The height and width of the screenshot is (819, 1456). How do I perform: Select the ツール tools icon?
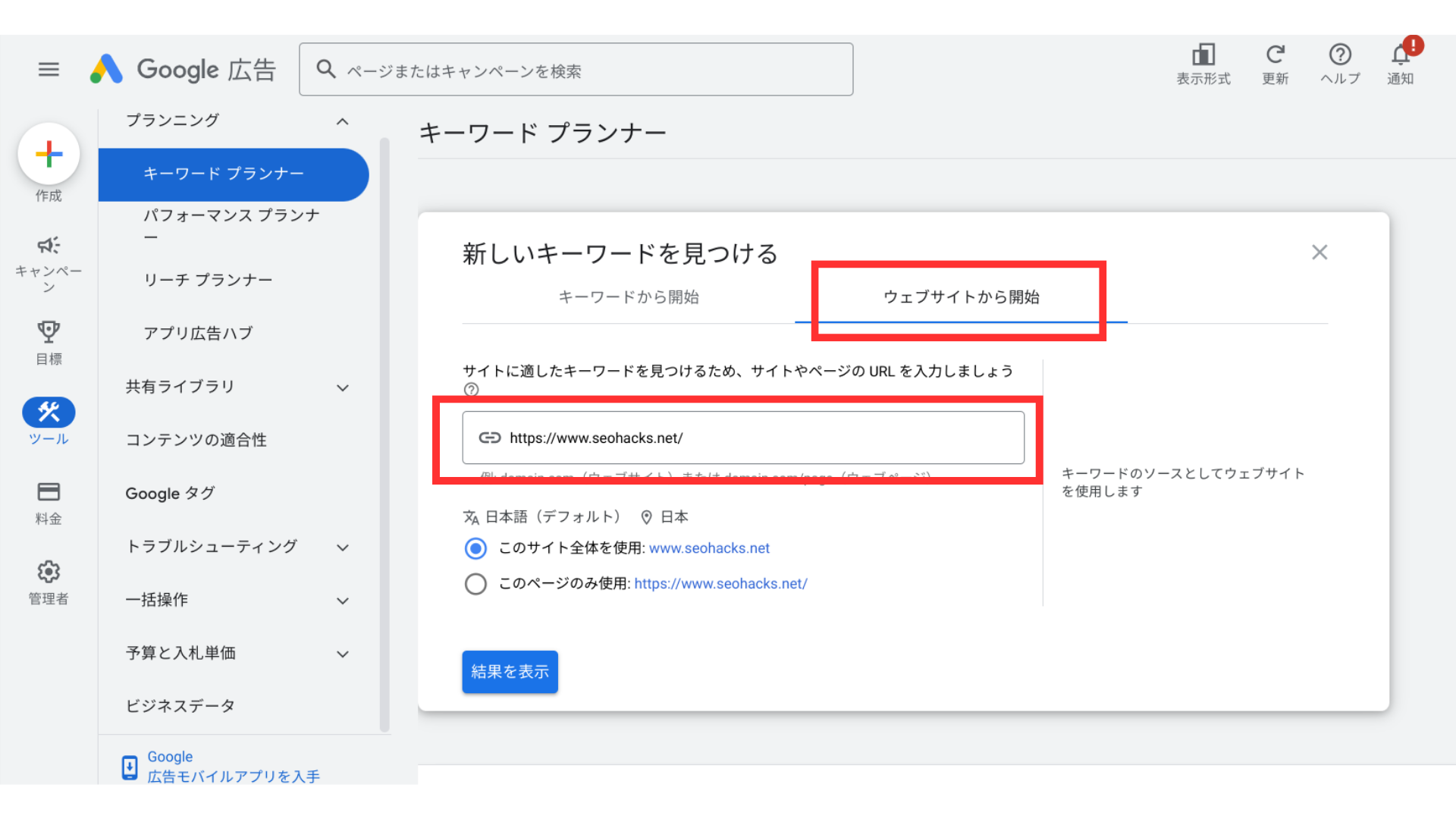[49, 412]
